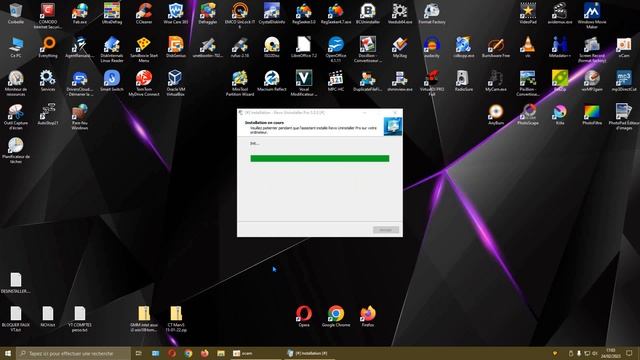Launch Smart Switch desktop icon
Image resolution: width=640 pixels, height=360 pixels.
click(x=111, y=80)
